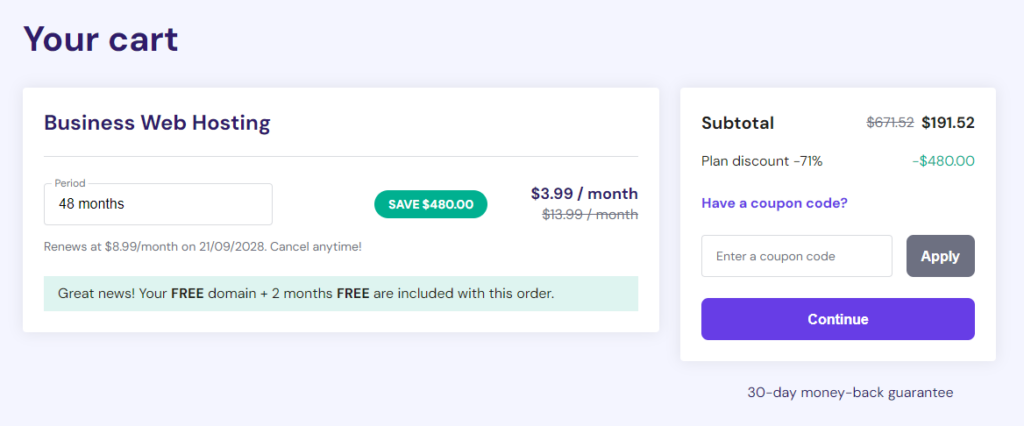The height and width of the screenshot is (426, 1024).
Task: Click the crossed-out $13.99 / month price
Action: click(589, 213)
